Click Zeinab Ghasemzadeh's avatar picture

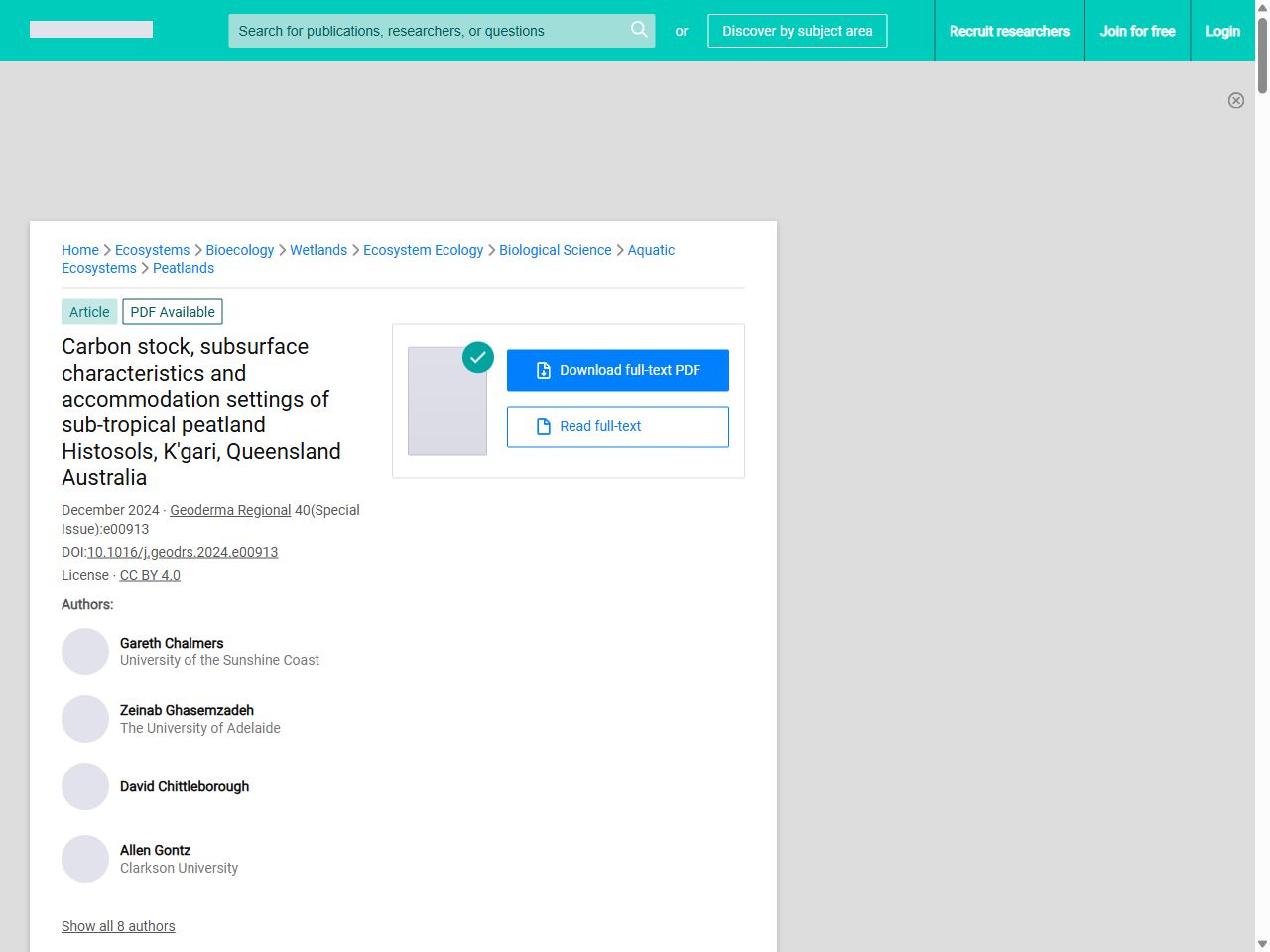[x=85, y=719]
